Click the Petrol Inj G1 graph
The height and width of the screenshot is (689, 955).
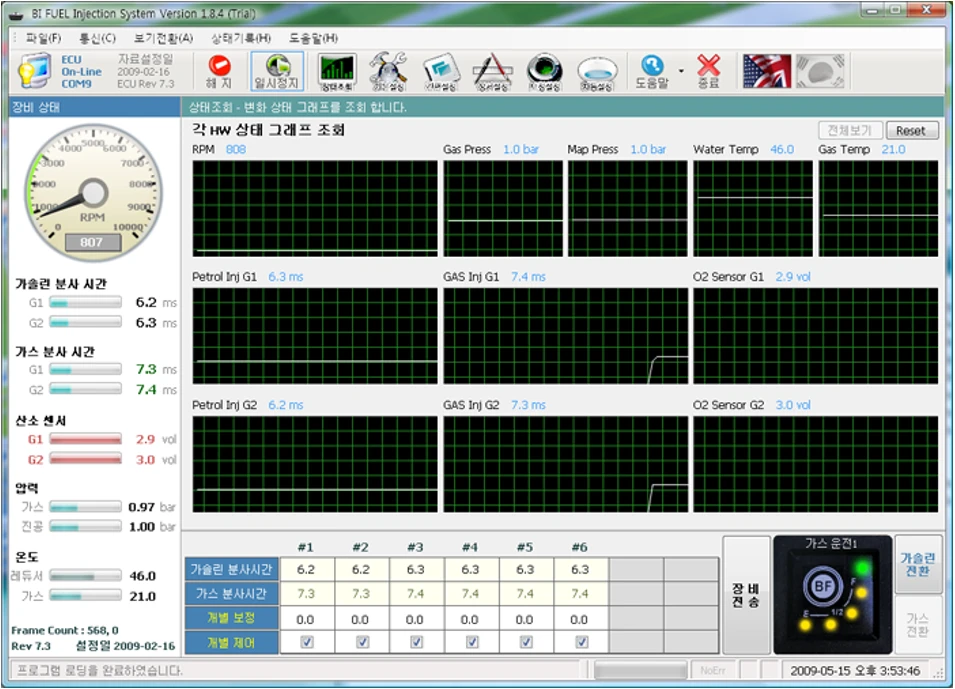point(315,336)
